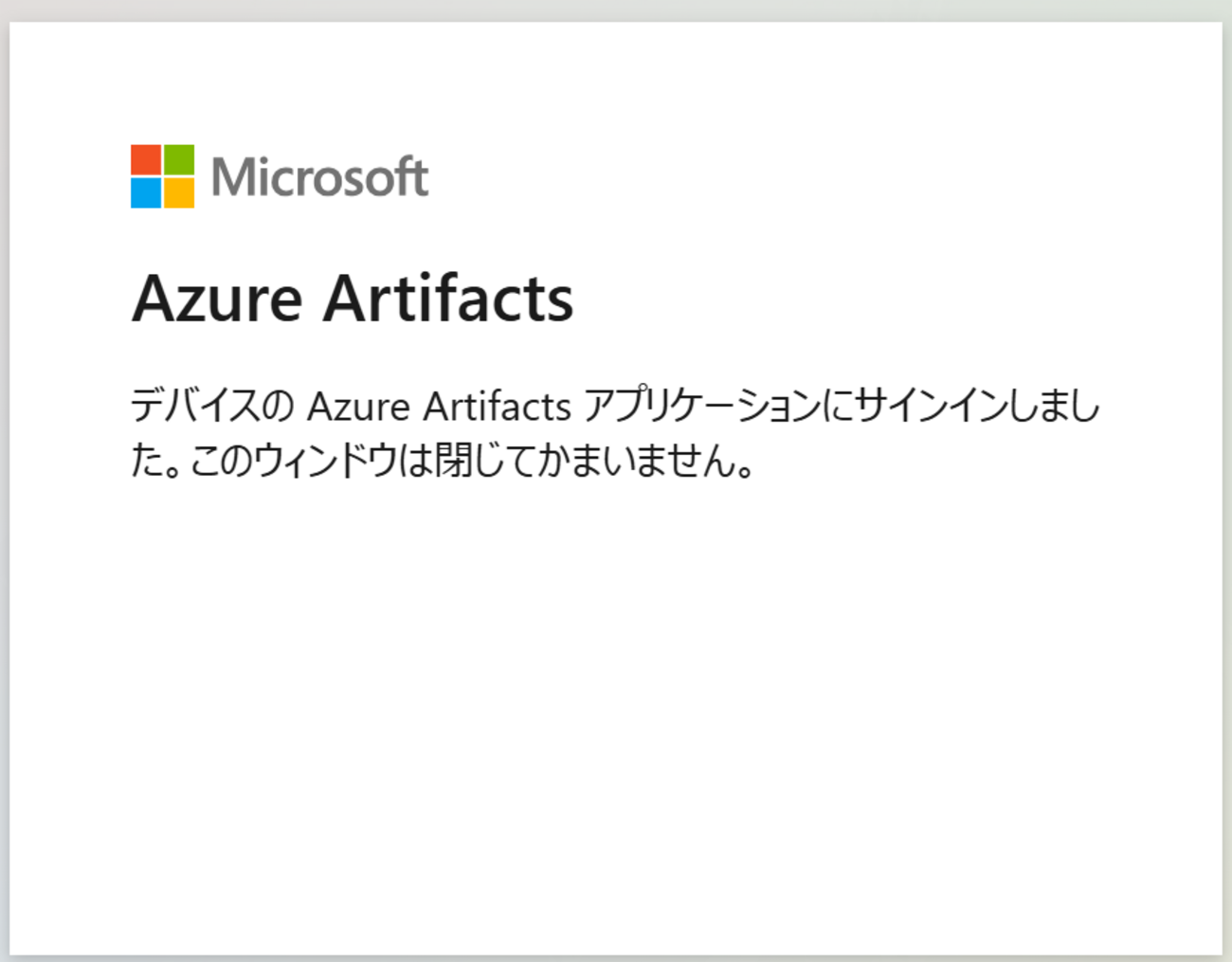Click the yellow square of the Microsoft logo
The width and height of the screenshot is (1232, 962).
pyautogui.click(x=179, y=192)
